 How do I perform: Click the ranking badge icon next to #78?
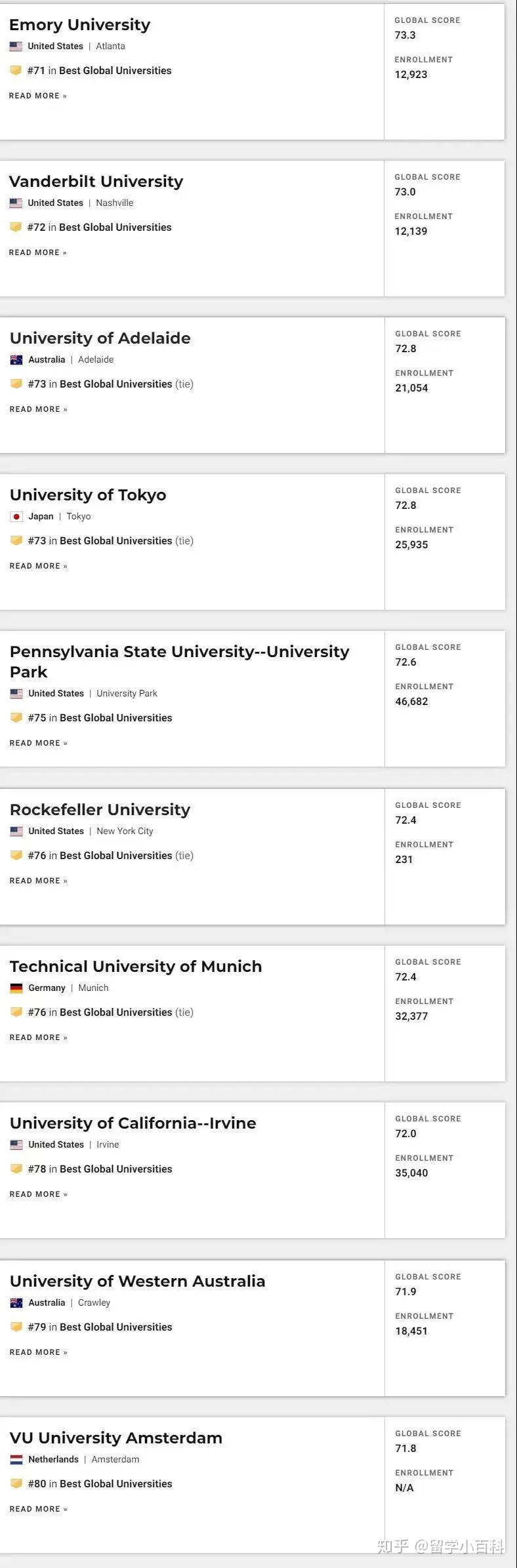16,1169
